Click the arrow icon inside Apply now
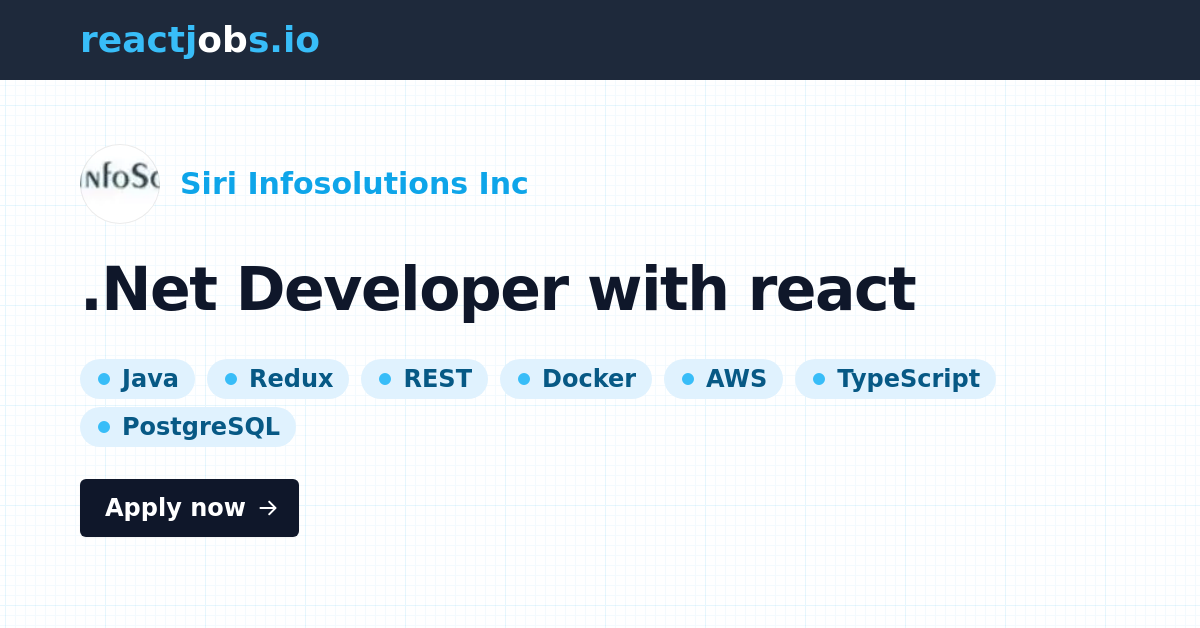Viewport: 1200px width, 628px height. click(x=267, y=508)
